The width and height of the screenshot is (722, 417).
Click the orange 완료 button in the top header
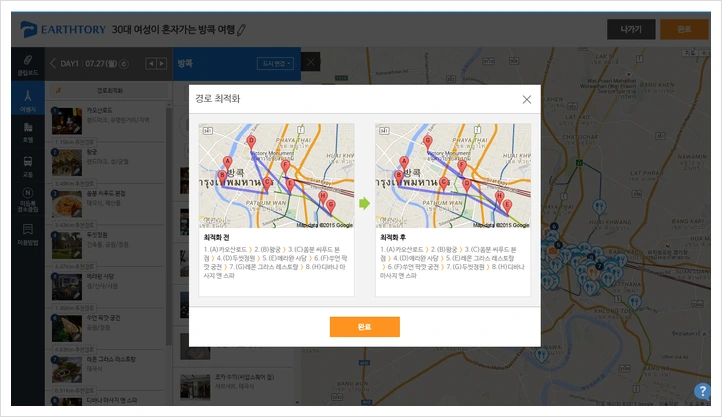point(684,29)
